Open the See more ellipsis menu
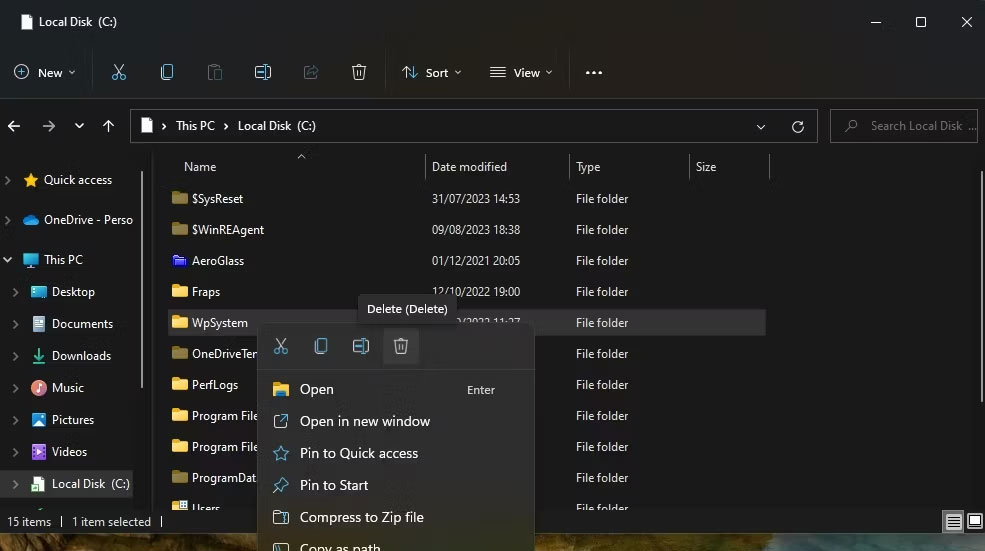This screenshot has height=551, width=985. point(594,73)
